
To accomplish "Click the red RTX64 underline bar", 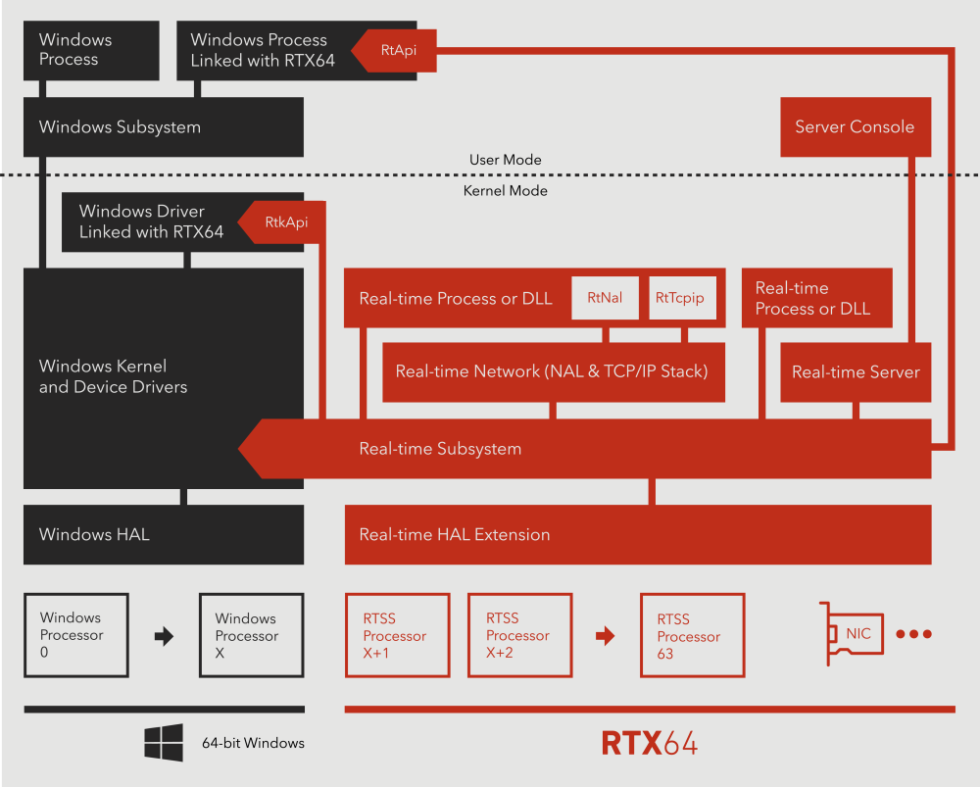I will point(649,708).
